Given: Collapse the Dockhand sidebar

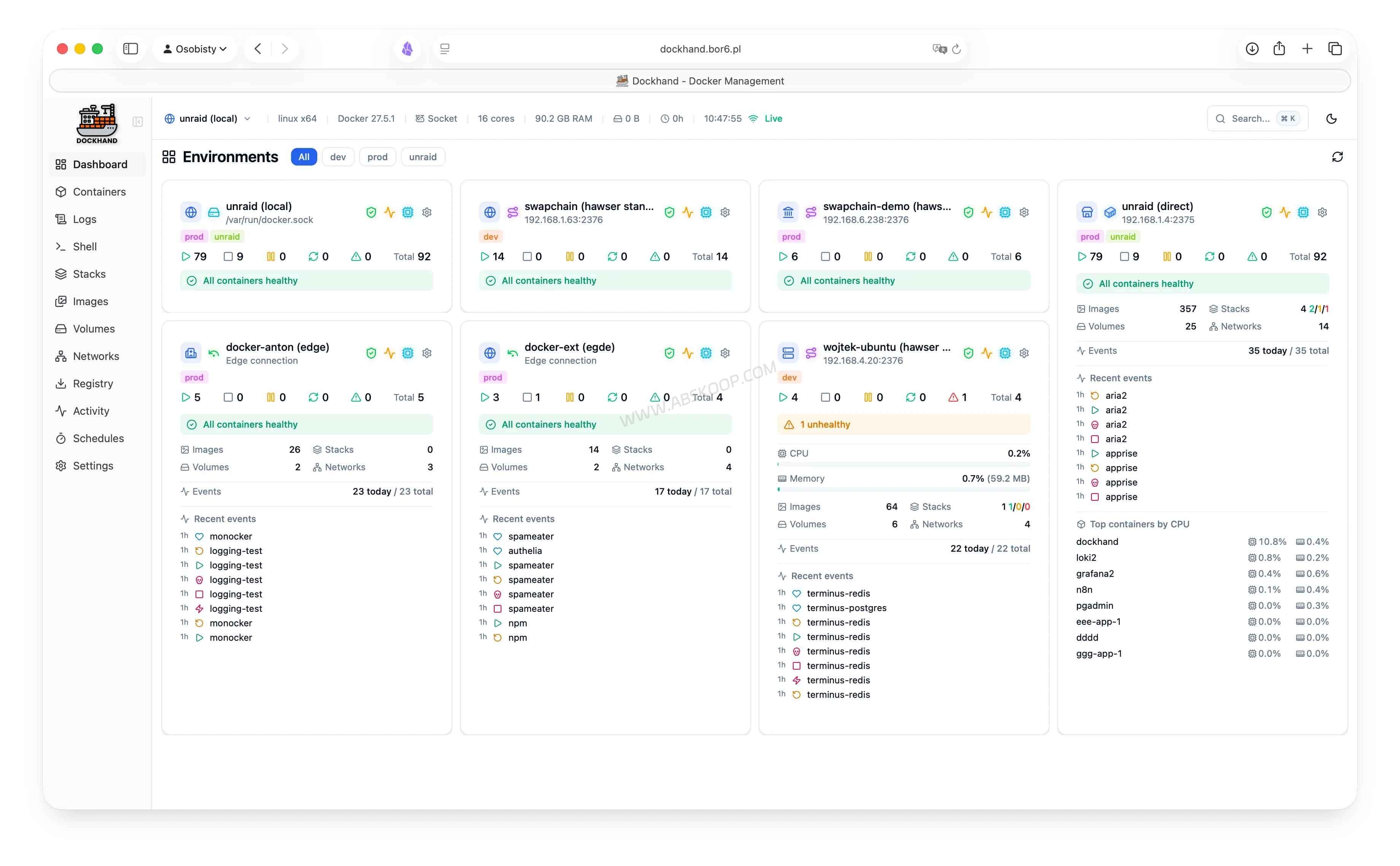Looking at the screenshot, I should point(138,121).
